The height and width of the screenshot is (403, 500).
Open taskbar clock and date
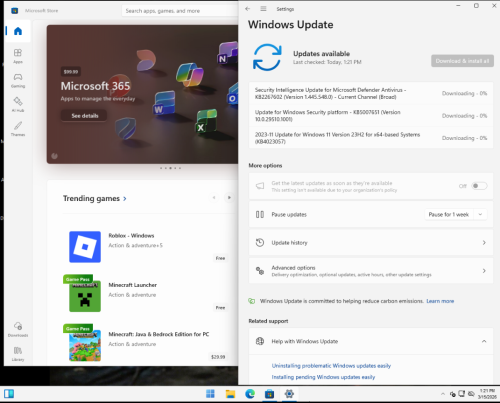coord(487,394)
